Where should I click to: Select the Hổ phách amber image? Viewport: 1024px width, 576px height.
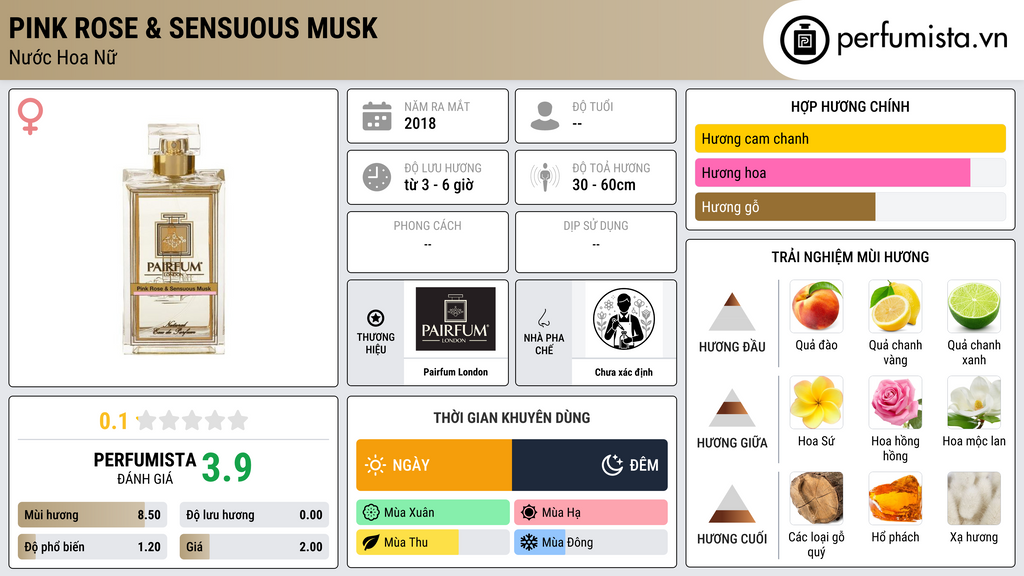tap(895, 498)
